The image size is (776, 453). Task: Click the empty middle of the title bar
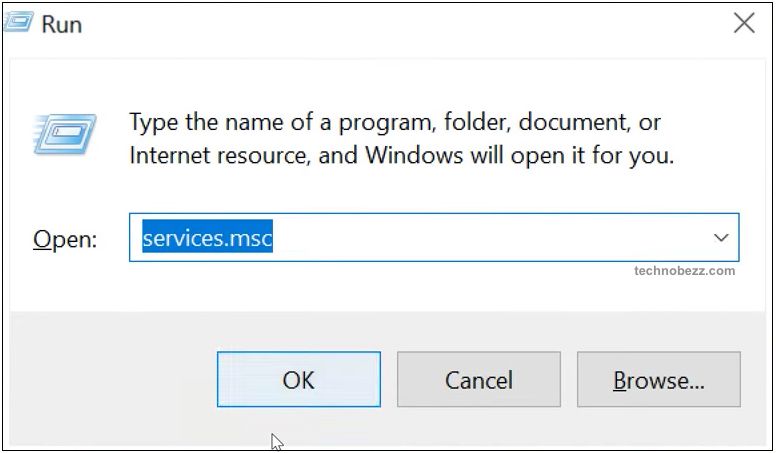(x=396, y=24)
